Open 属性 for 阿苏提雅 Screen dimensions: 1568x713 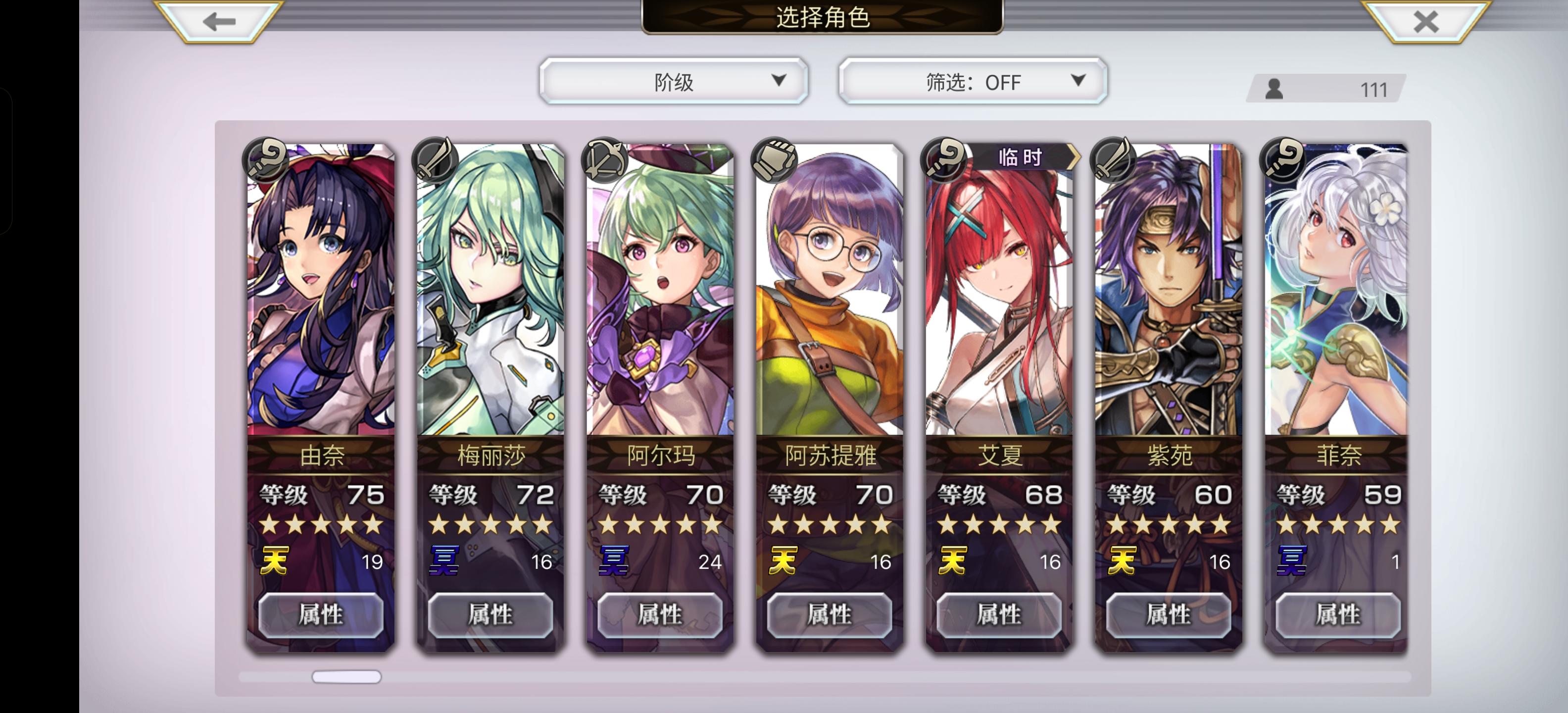(830, 614)
